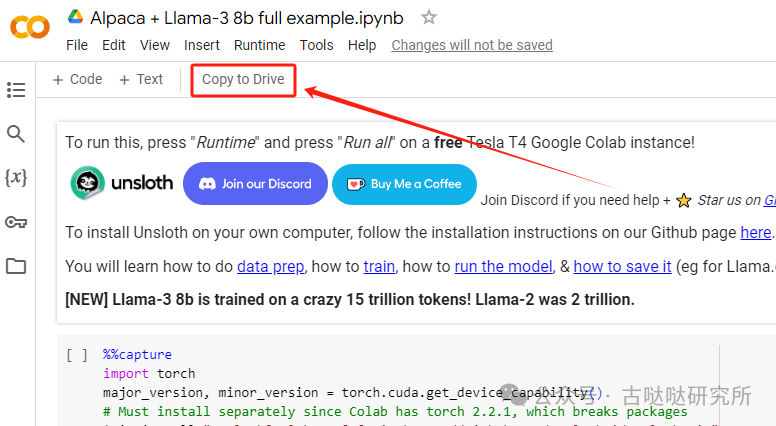This screenshot has height=426, width=776.
Task: Follow the 'run the model' link
Action: coord(503,267)
